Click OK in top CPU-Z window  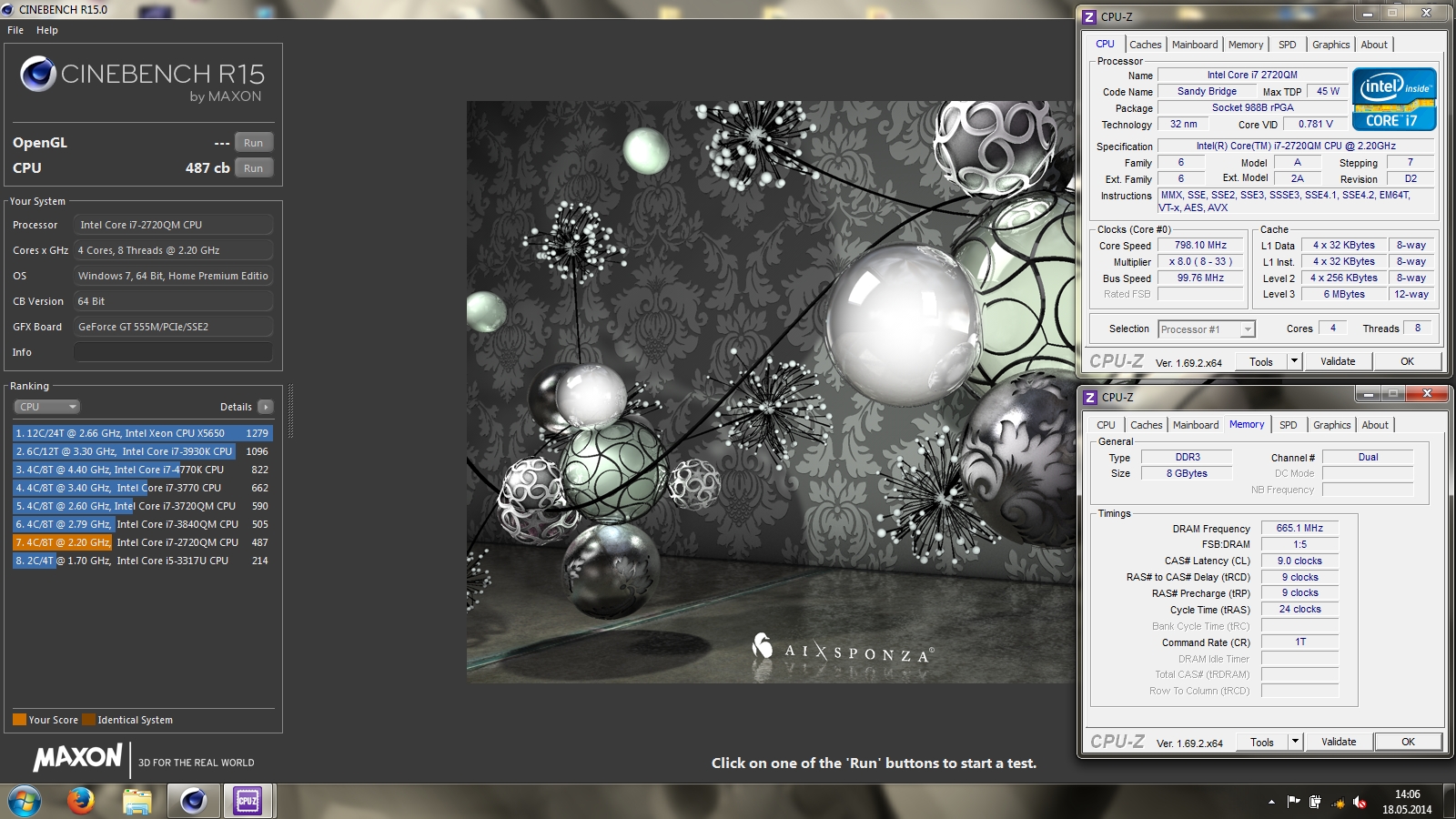click(x=1408, y=361)
